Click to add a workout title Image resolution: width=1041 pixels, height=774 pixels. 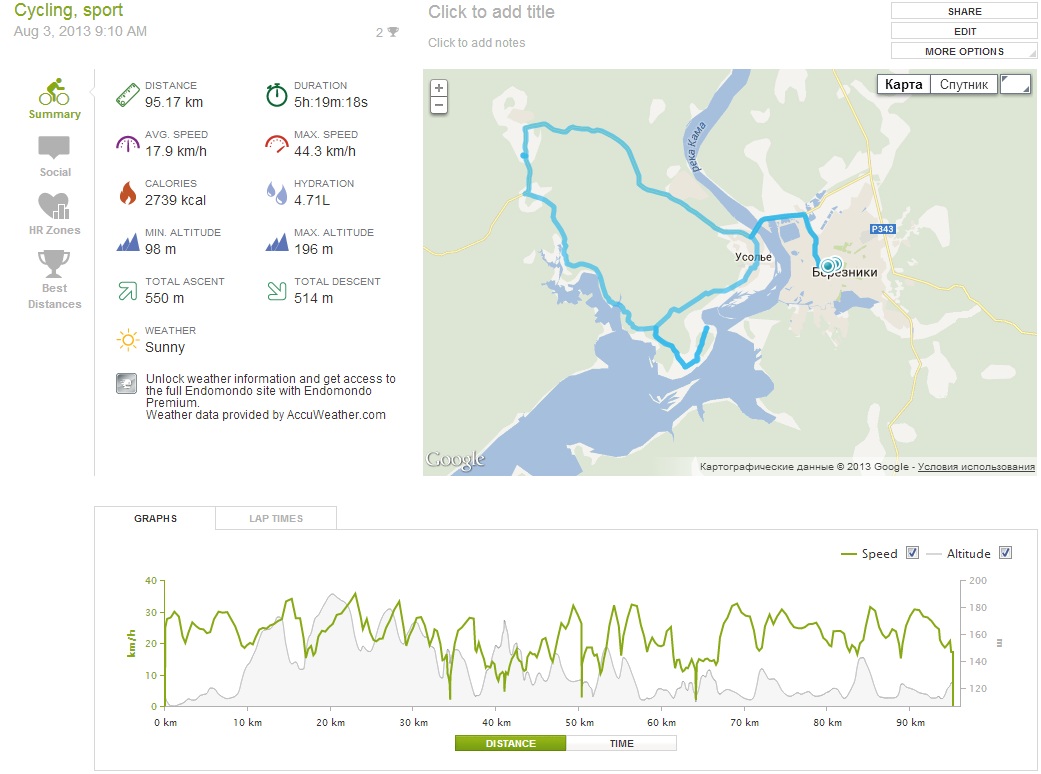[x=491, y=12]
